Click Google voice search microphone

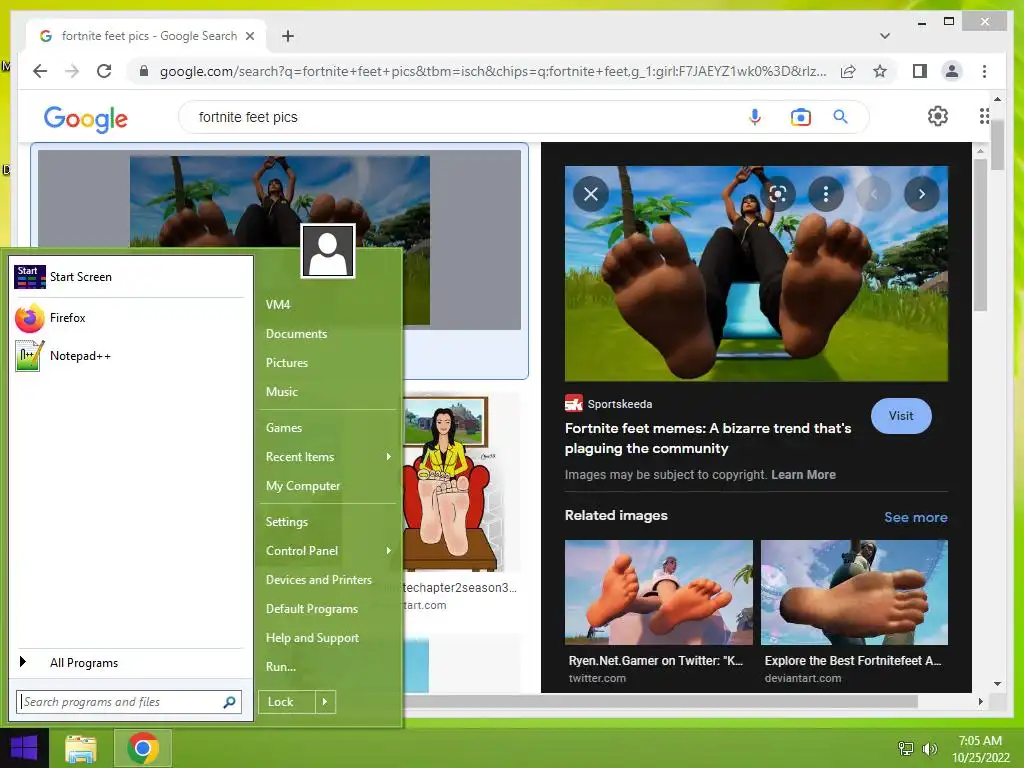click(x=755, y=117)
